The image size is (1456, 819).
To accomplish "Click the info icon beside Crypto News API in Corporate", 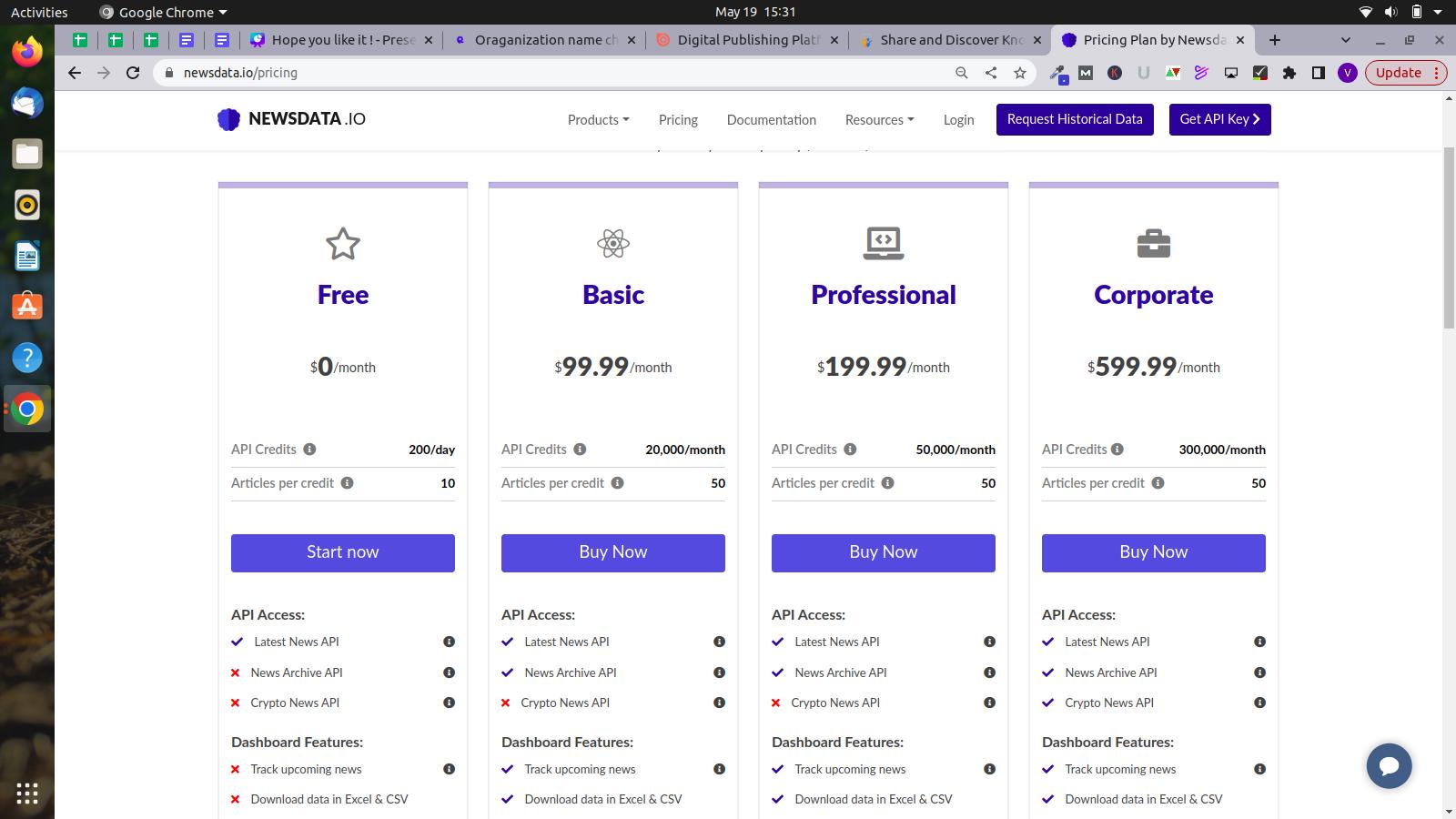I will coord(1259,703).
